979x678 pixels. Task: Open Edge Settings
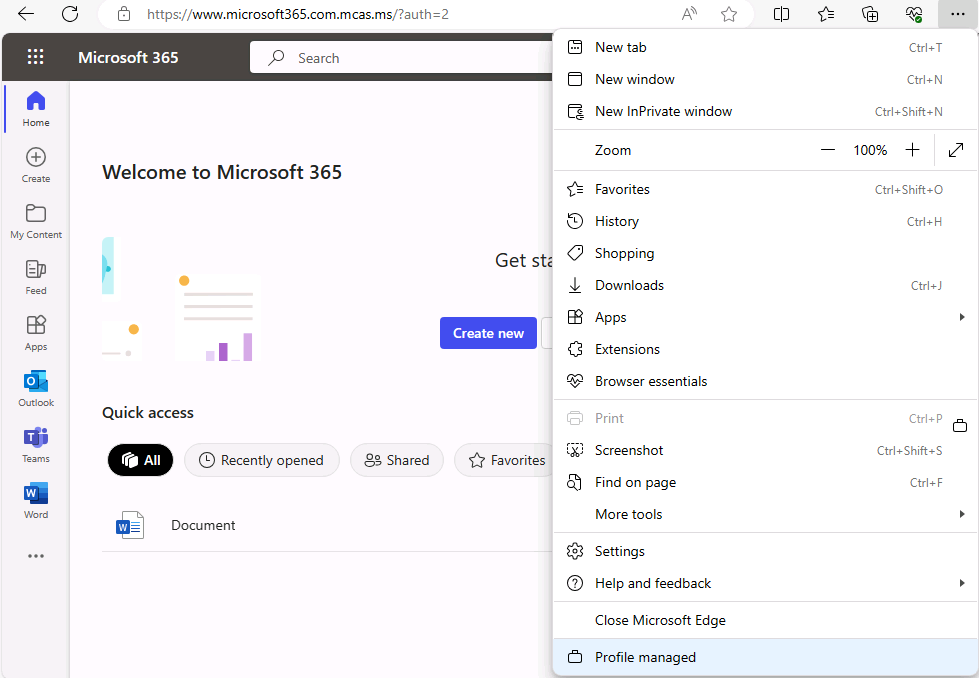[765, 551]
